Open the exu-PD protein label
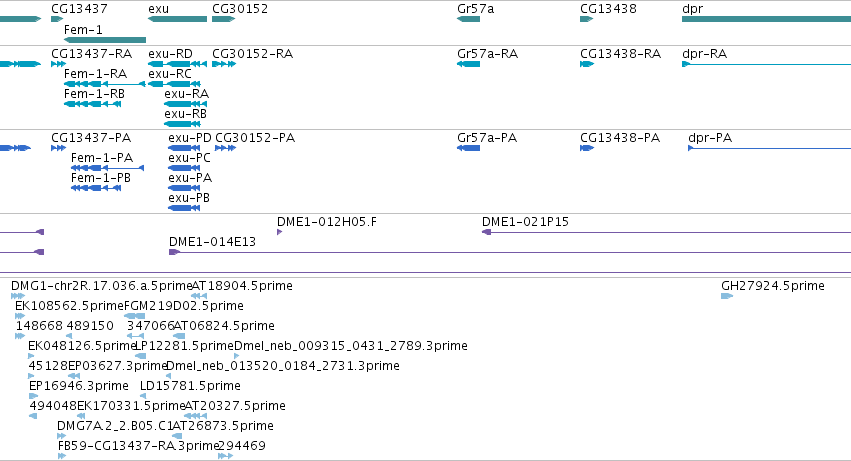Viewport: 851px width, 461px height. click(x=190, y=138)
